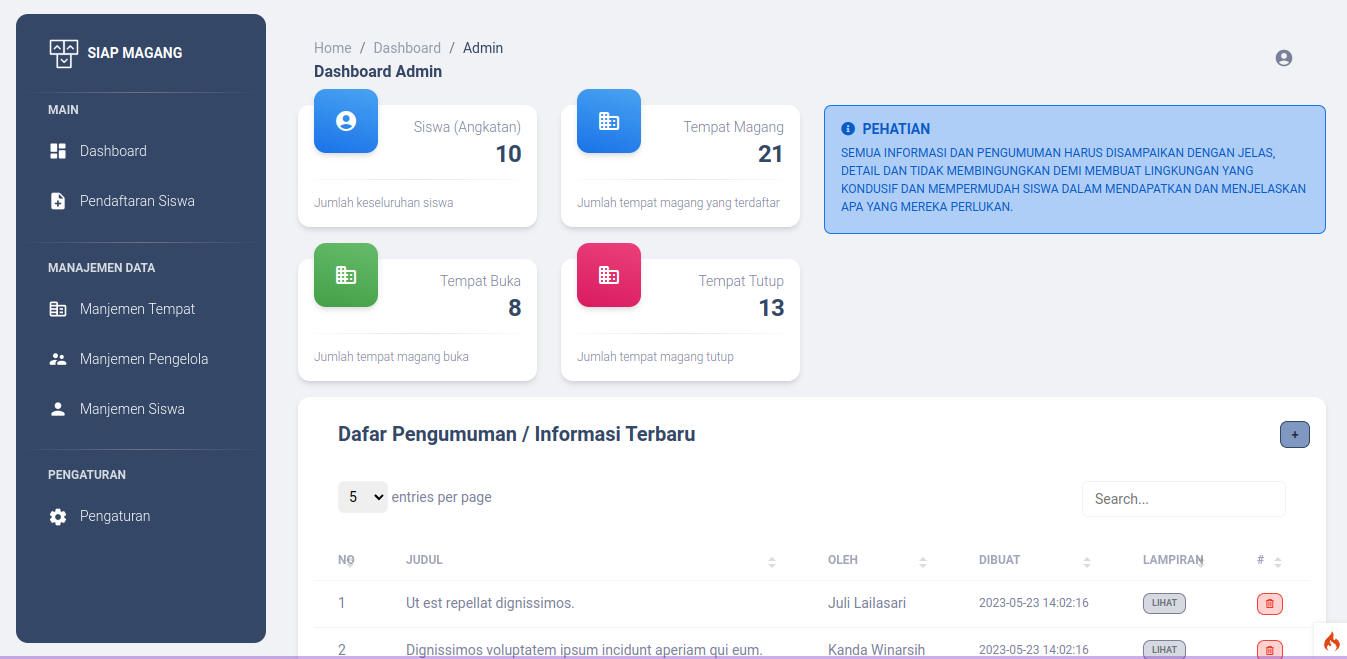Click the blue Tempat Magang building icon
1347x659 pixels.
coord(609,121)
